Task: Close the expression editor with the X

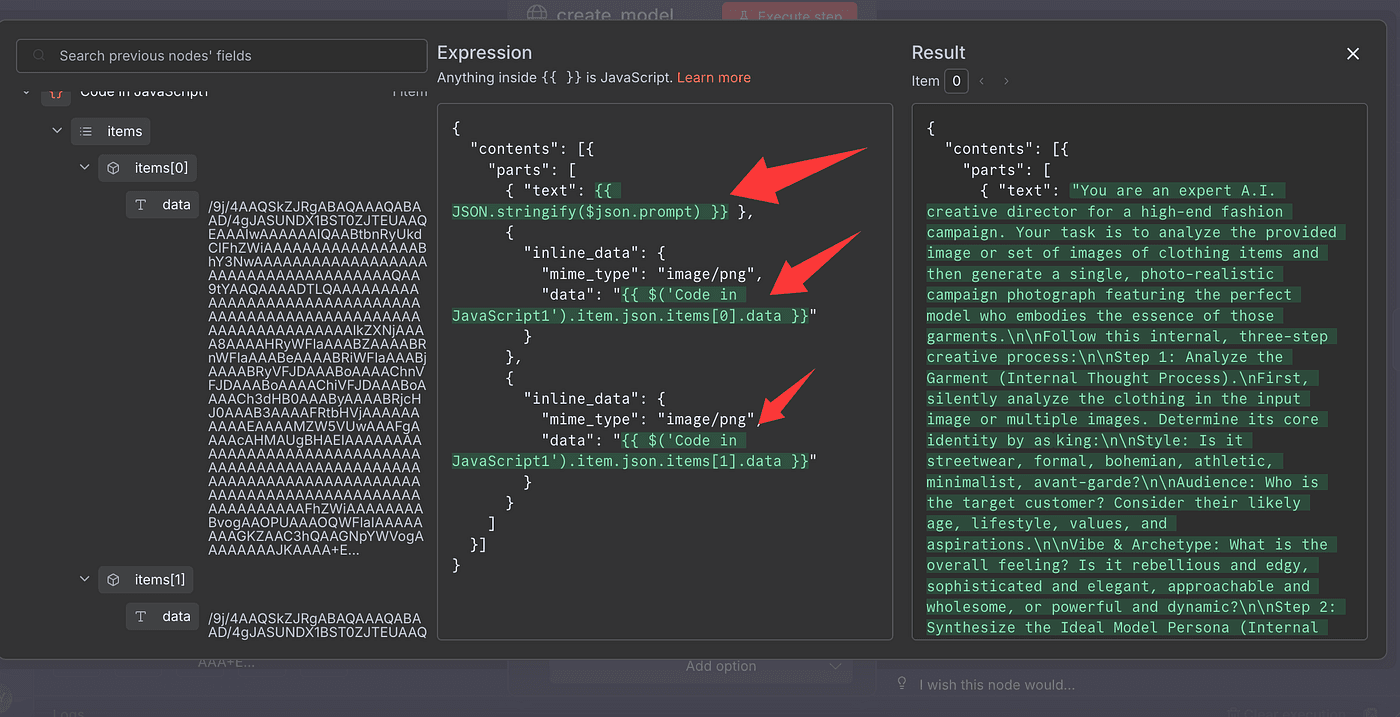Action: [1353, 54]
